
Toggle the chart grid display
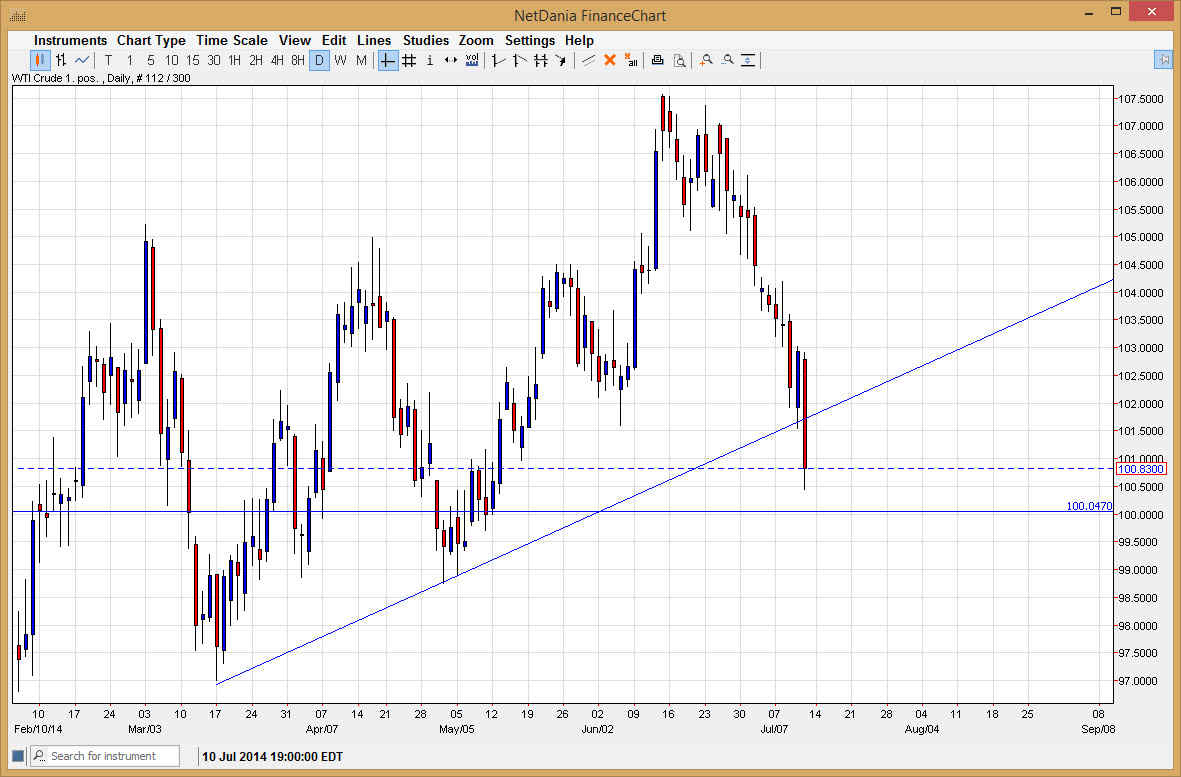[x=408, y=60]
